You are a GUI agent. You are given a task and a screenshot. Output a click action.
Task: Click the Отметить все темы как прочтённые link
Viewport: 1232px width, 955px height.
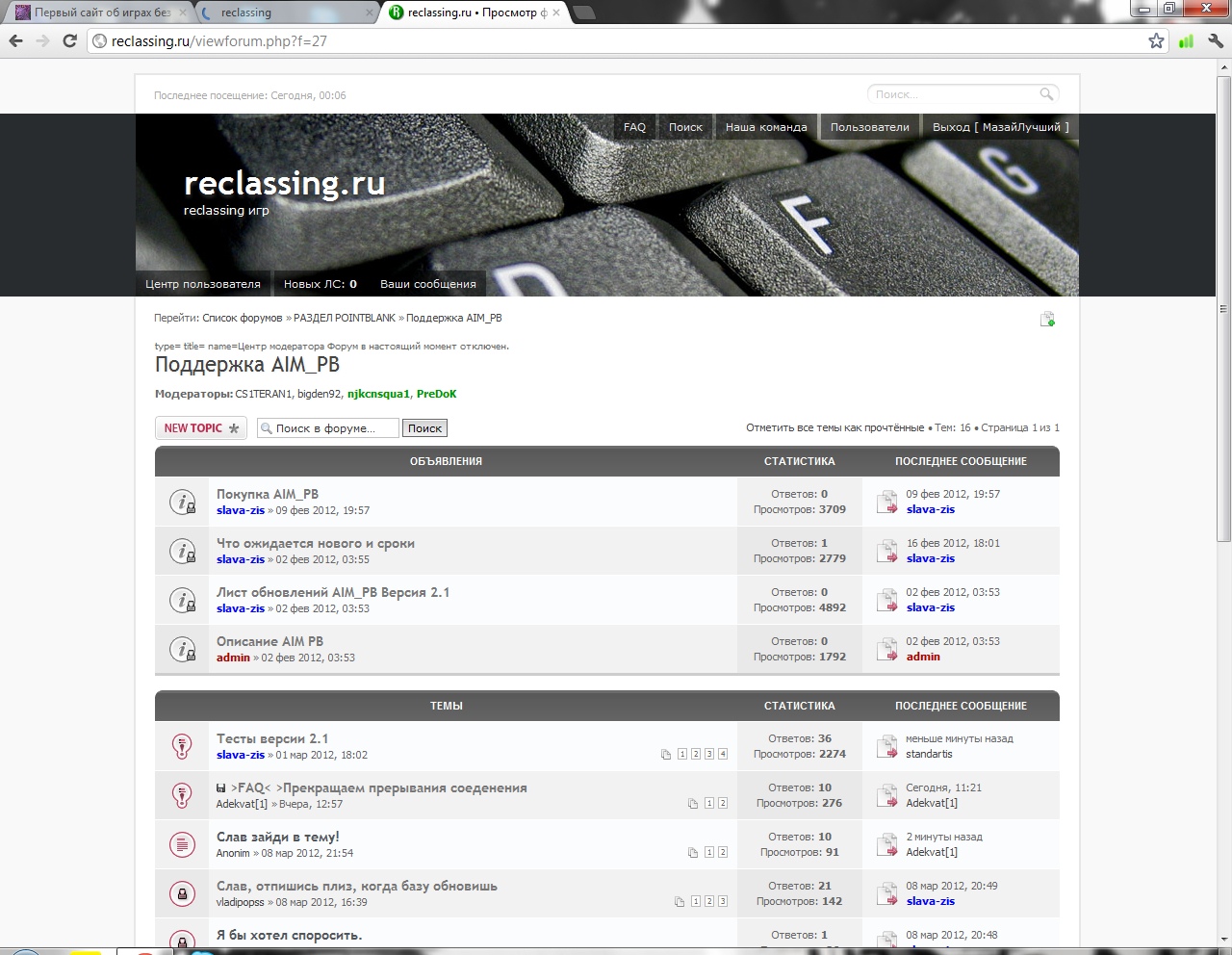coord(834,427)
